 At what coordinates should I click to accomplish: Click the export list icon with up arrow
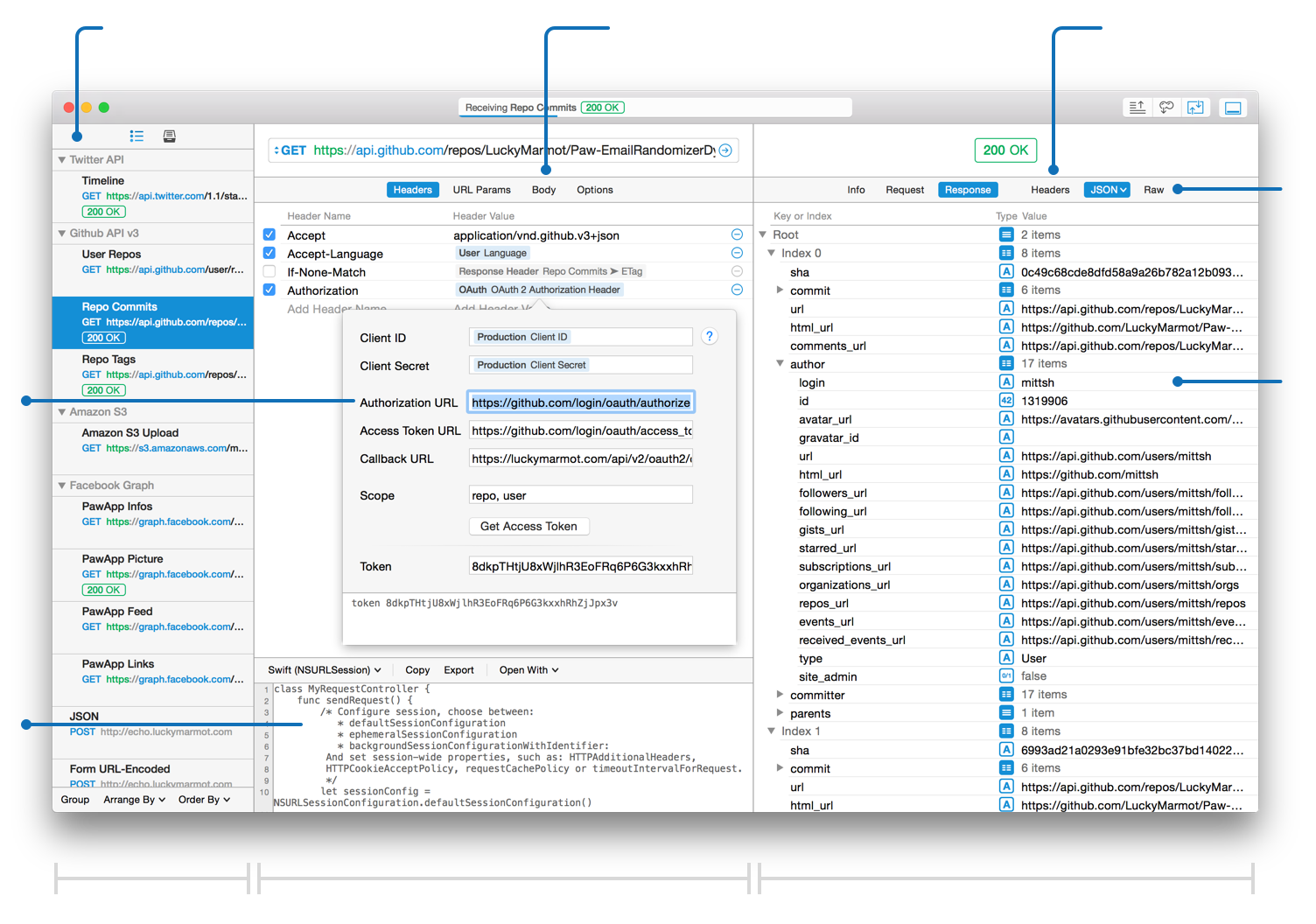click(1137, 108)
